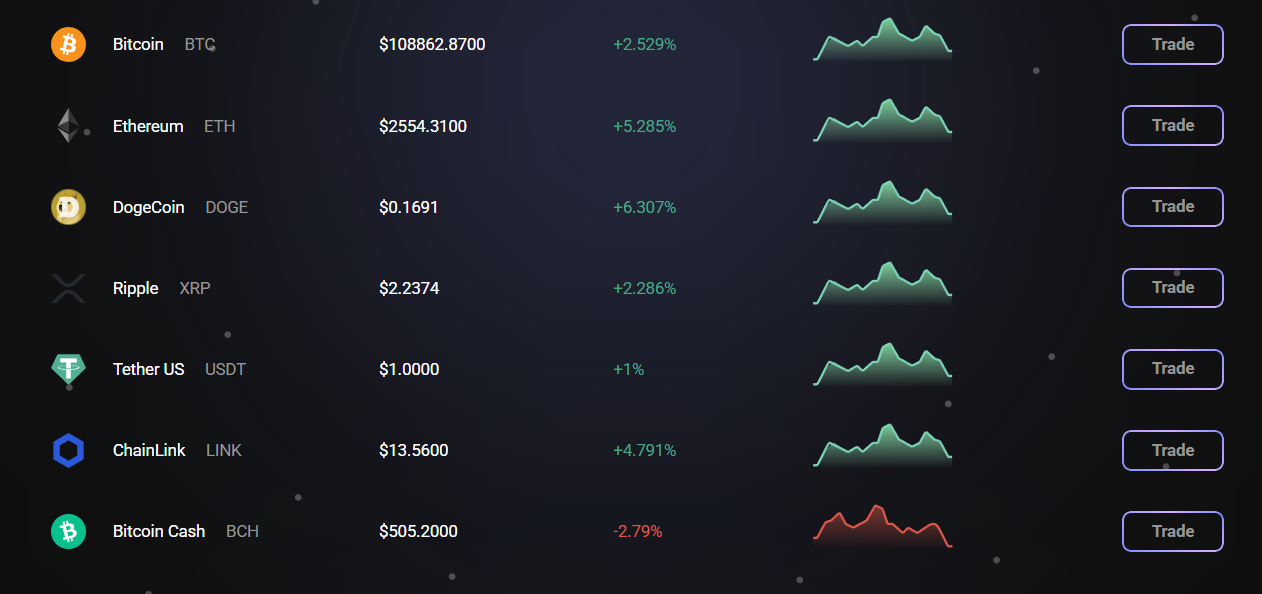The image size is (1262, 594).
Task: Click the +2.529% change value
Action: coord(645,45)
